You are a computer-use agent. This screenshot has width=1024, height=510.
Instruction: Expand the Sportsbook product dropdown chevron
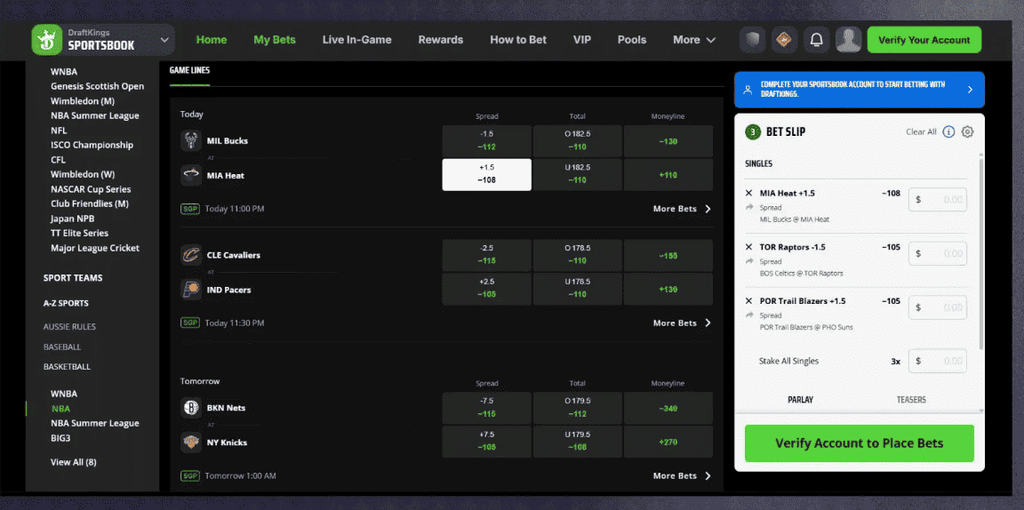(164, 40)
